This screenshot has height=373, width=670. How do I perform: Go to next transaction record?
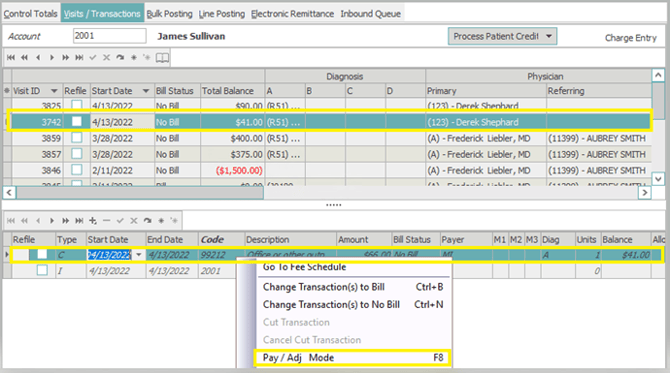(x=52, y=220)
